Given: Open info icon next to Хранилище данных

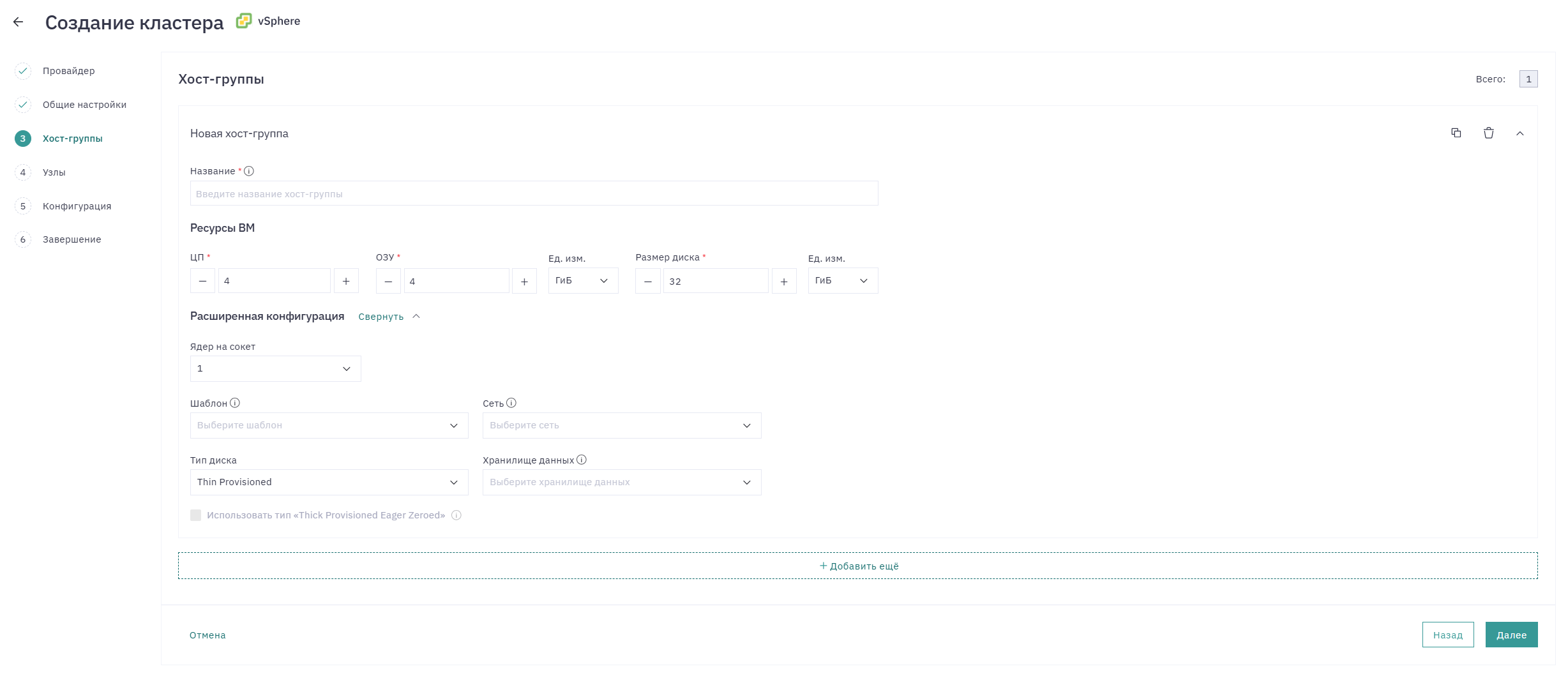Looking at the screenshot, I should tap(582, 460).
